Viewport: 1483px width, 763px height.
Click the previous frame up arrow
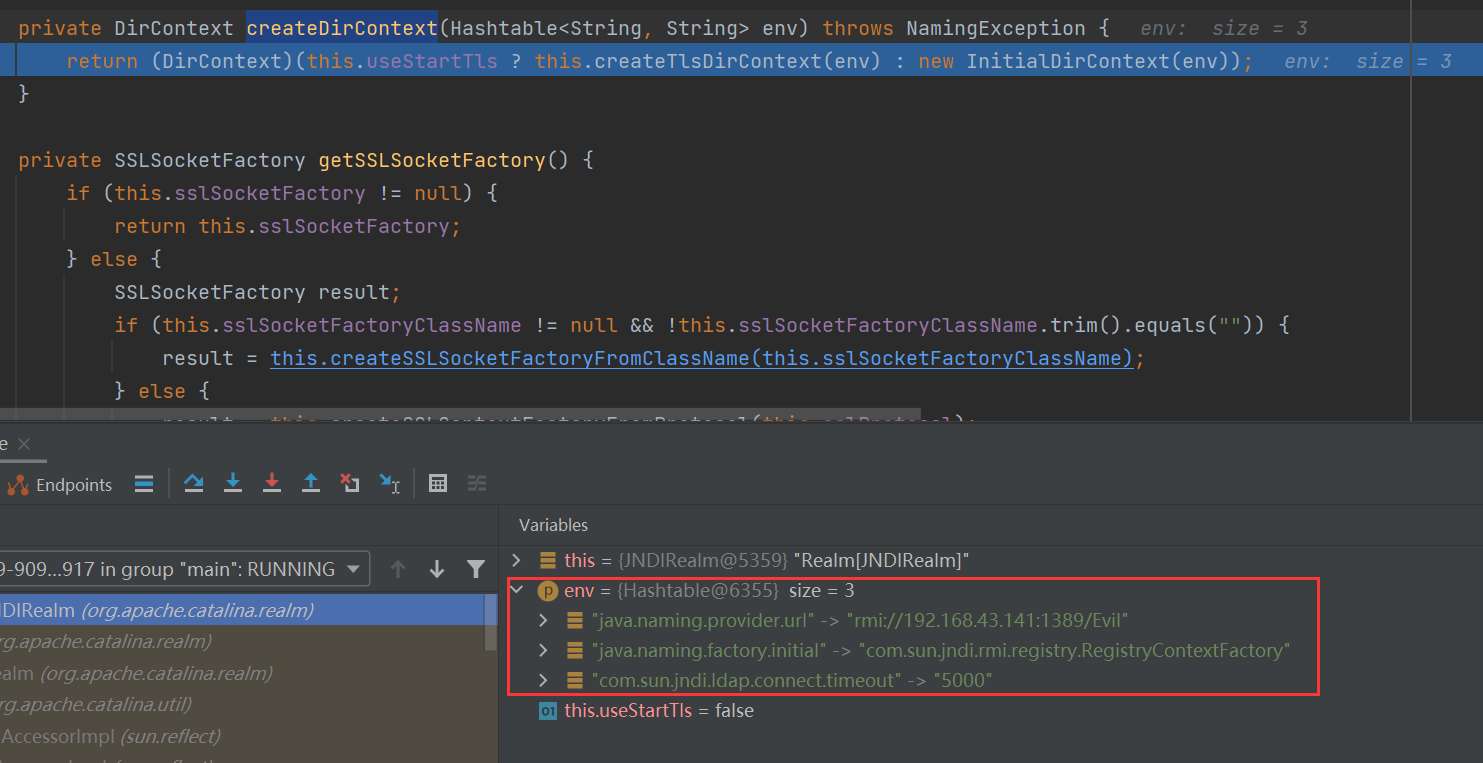coord(398,569)
